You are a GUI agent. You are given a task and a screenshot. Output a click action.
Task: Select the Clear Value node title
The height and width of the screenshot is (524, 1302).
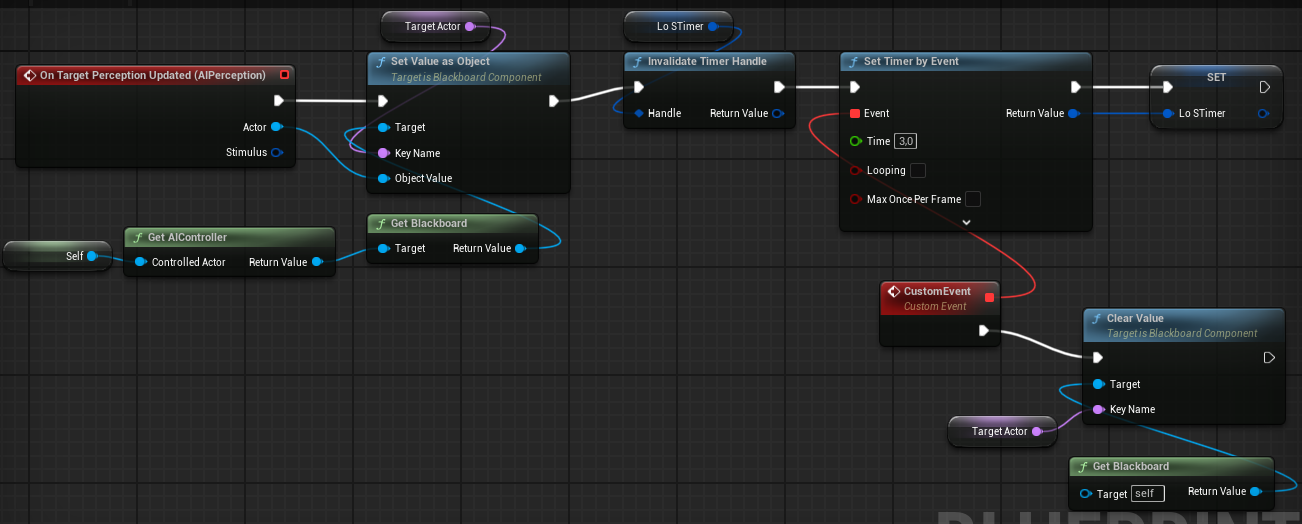(x=1135, y=318)
